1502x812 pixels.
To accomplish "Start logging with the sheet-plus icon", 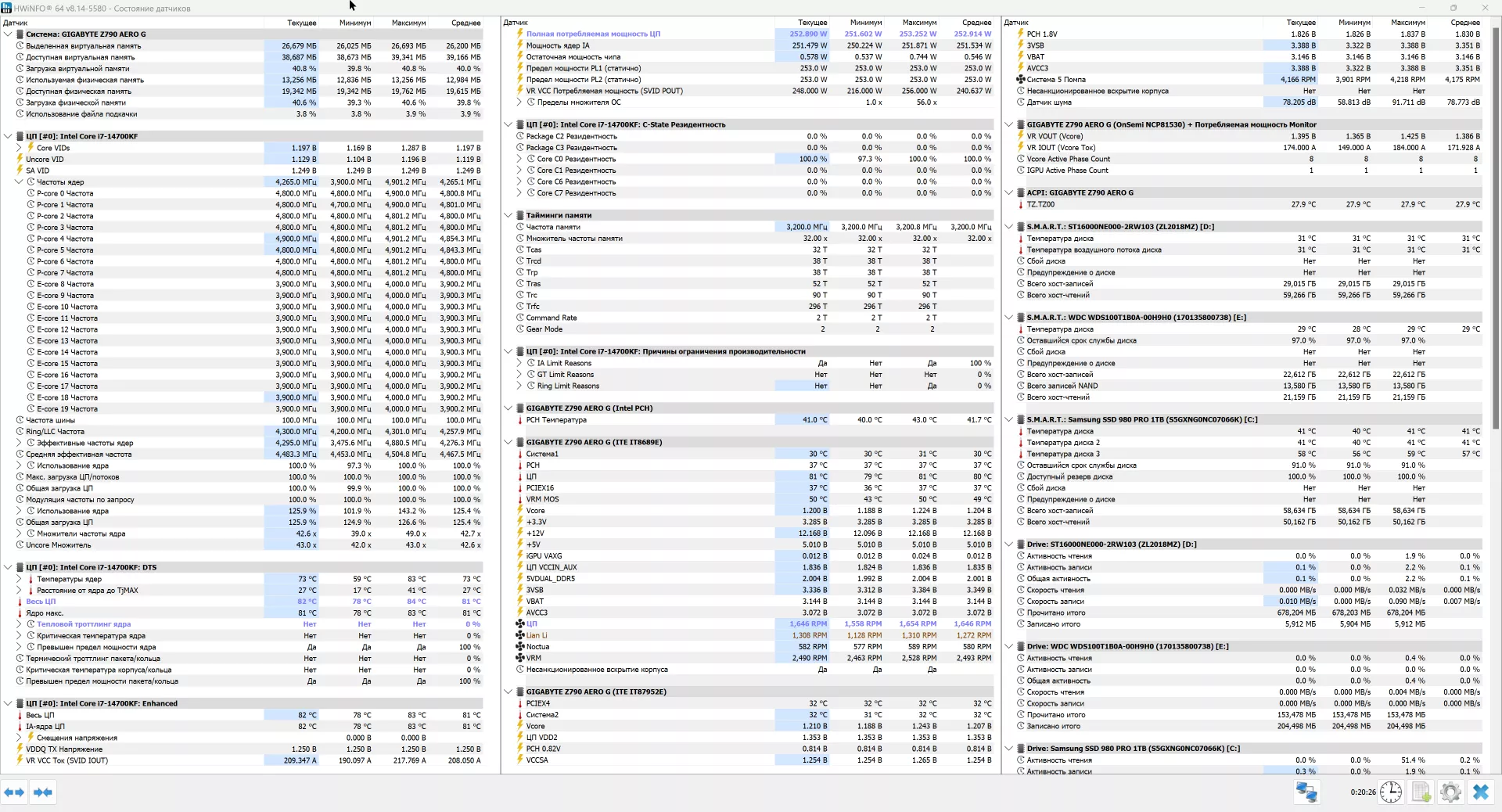I will (1421, 792).
